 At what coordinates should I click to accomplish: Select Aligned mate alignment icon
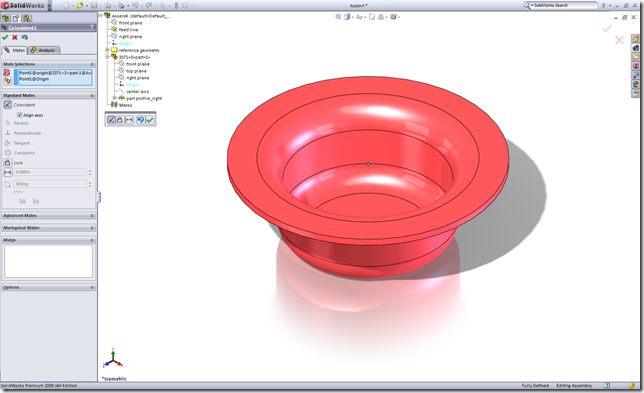[x=22, y=201]
